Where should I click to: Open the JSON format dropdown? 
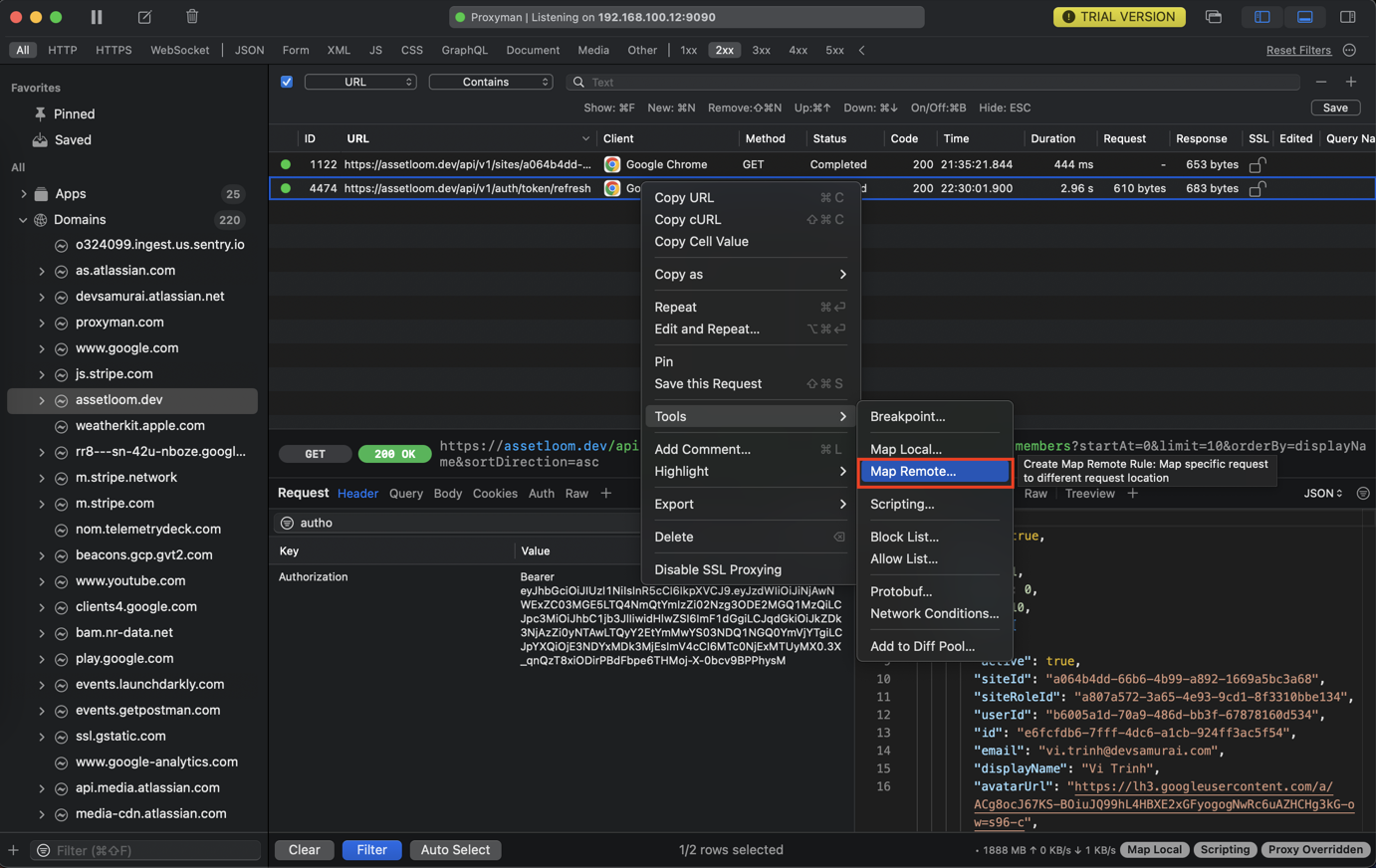(1322, 493)
